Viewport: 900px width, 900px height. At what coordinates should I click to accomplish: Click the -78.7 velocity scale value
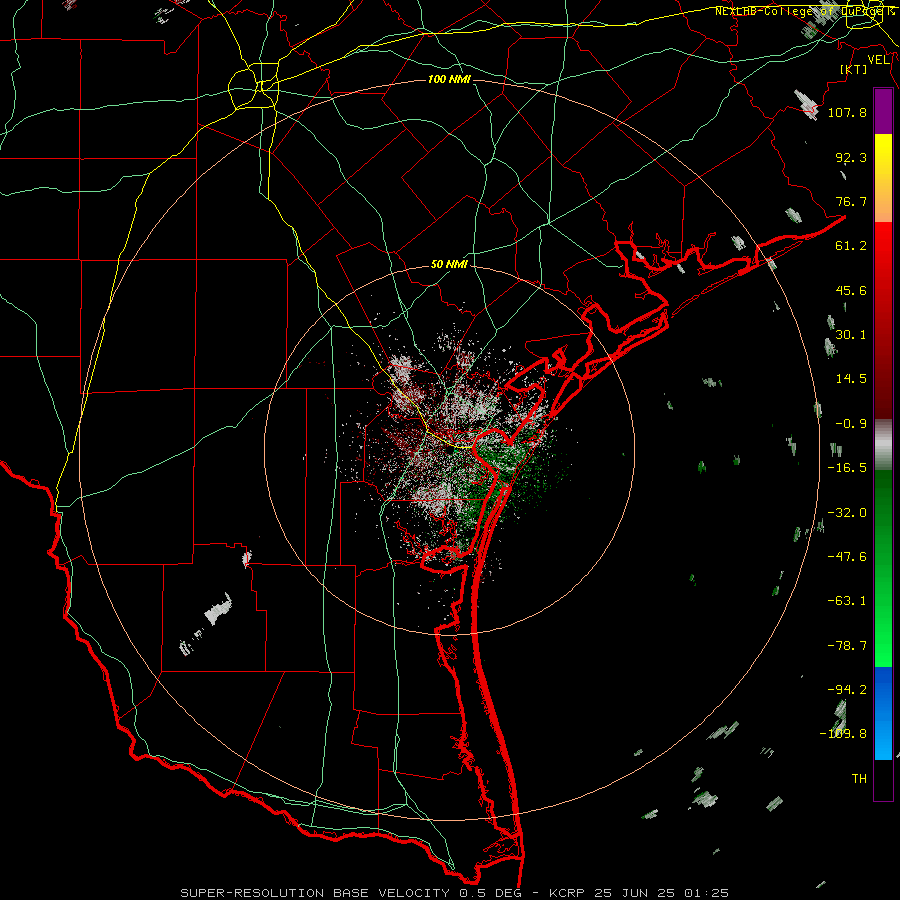847,646
